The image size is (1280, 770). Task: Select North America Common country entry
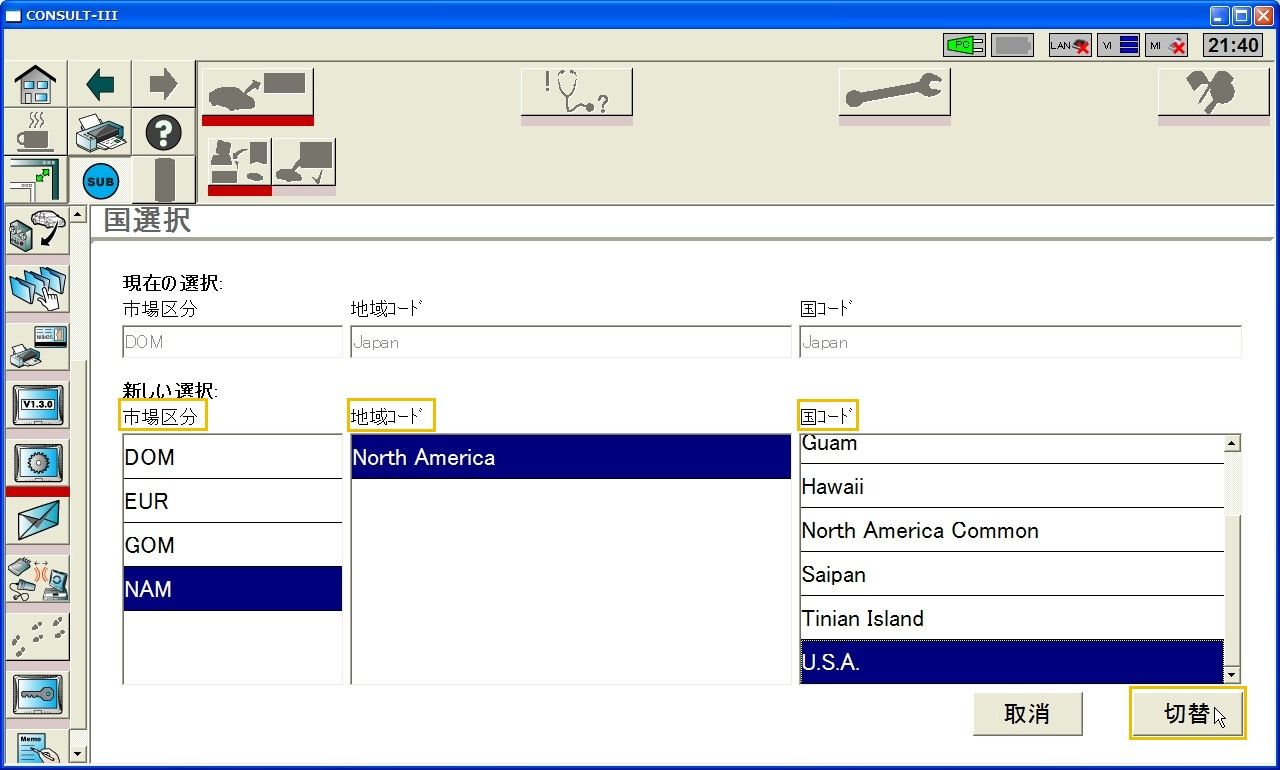point(1012,530)
